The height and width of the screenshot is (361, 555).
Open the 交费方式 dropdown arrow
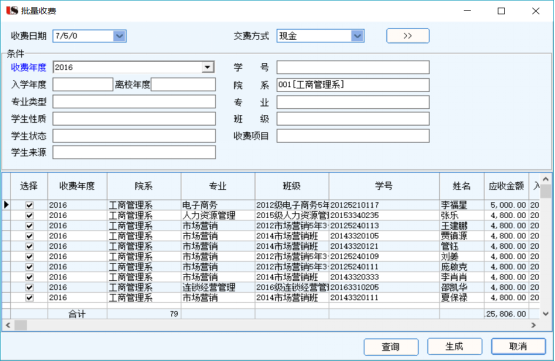pyautogui.click(x=357, y=36)
